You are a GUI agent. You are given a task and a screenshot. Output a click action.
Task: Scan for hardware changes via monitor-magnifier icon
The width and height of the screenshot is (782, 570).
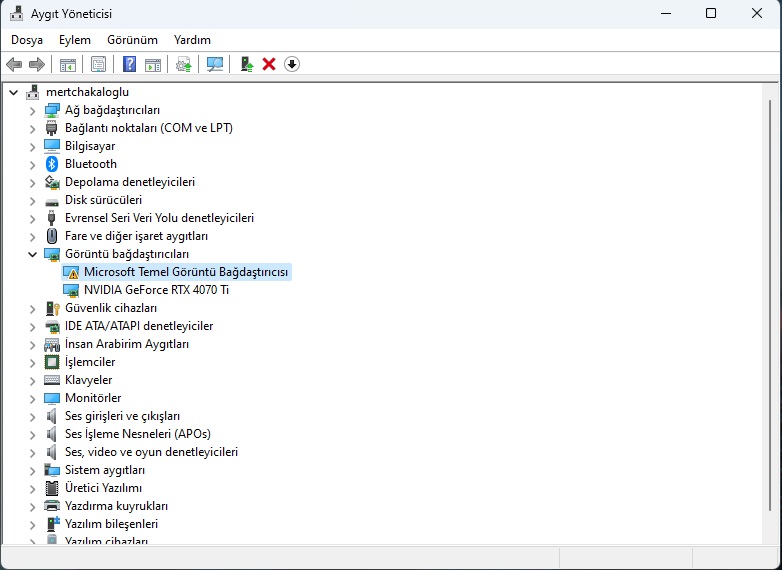pos(215,64)
